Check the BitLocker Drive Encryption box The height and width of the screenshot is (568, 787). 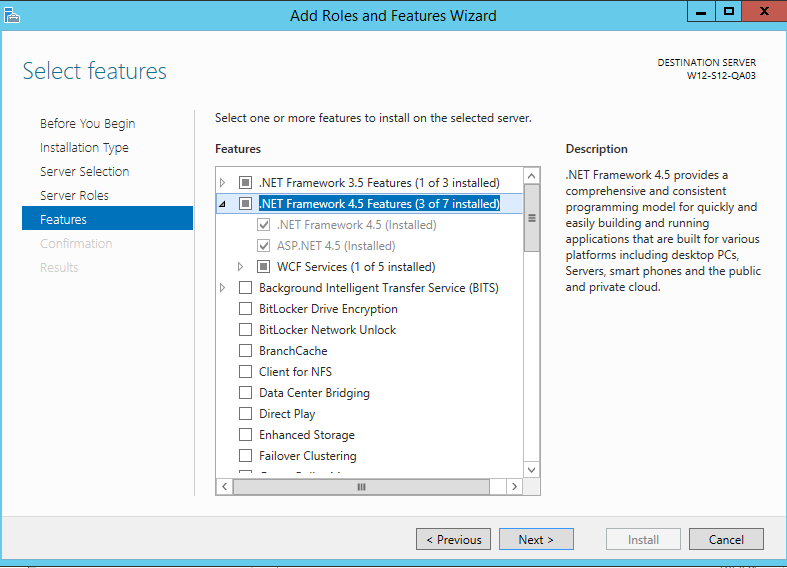click(245, 309)
